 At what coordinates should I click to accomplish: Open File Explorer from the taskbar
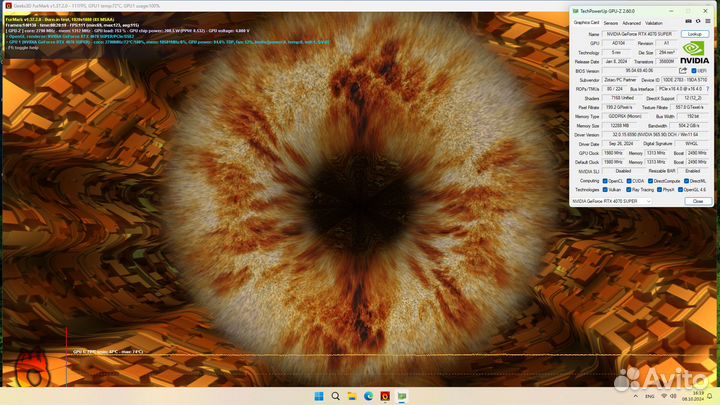click(x=352, y=396)
